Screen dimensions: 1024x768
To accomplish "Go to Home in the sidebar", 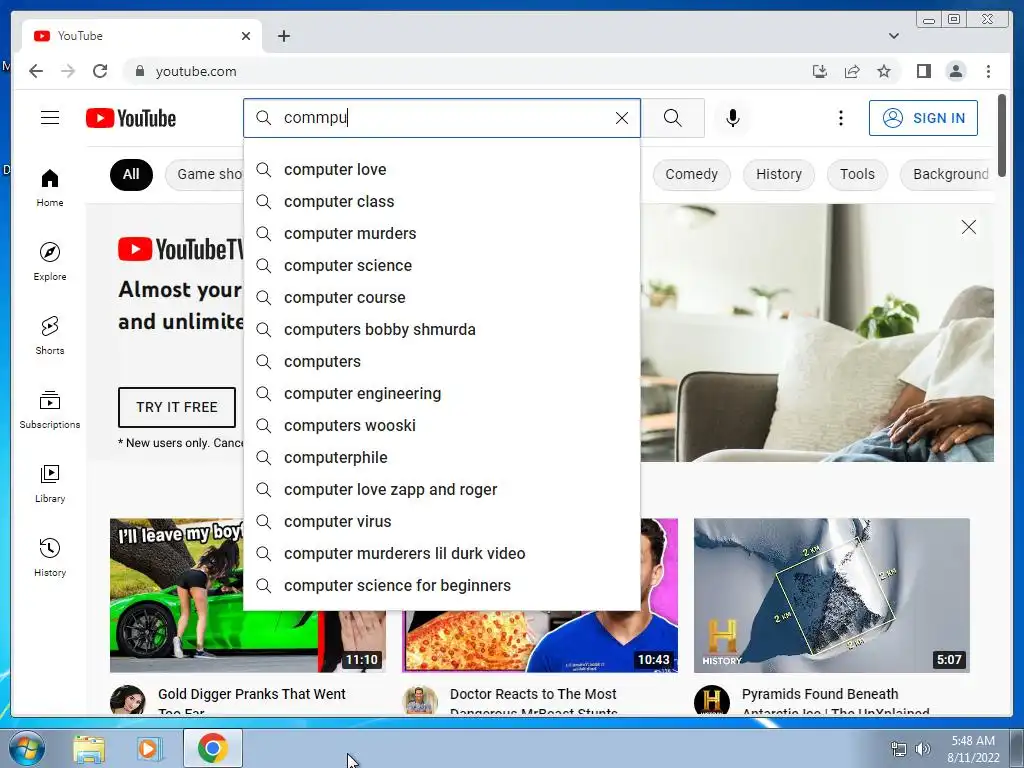I will tap(50, 188).
